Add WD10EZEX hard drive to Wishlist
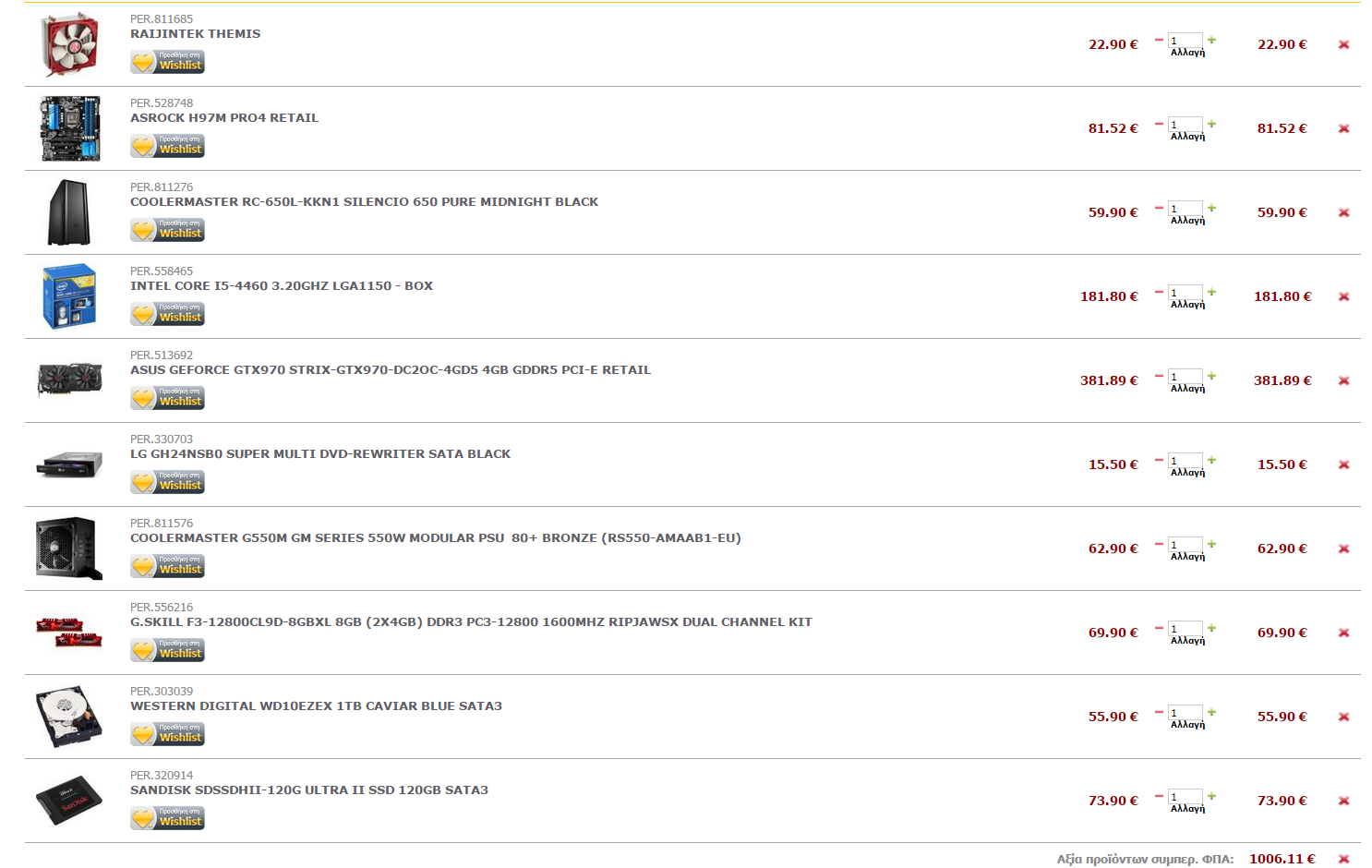The image size is (1372, 868). (167, 734)
